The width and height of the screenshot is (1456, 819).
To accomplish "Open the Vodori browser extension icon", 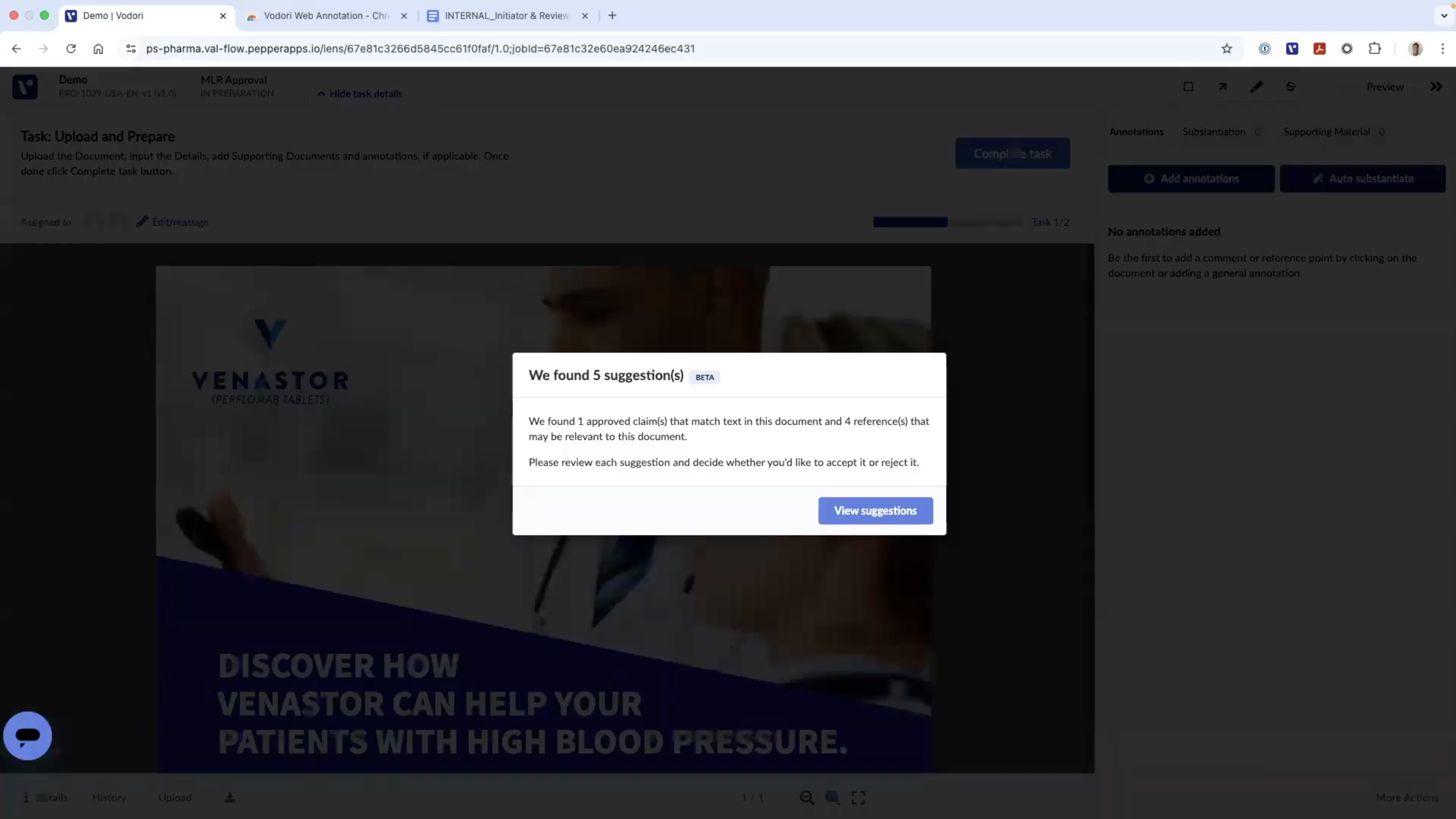I will pyautogui.click(x=1292, y=49).
